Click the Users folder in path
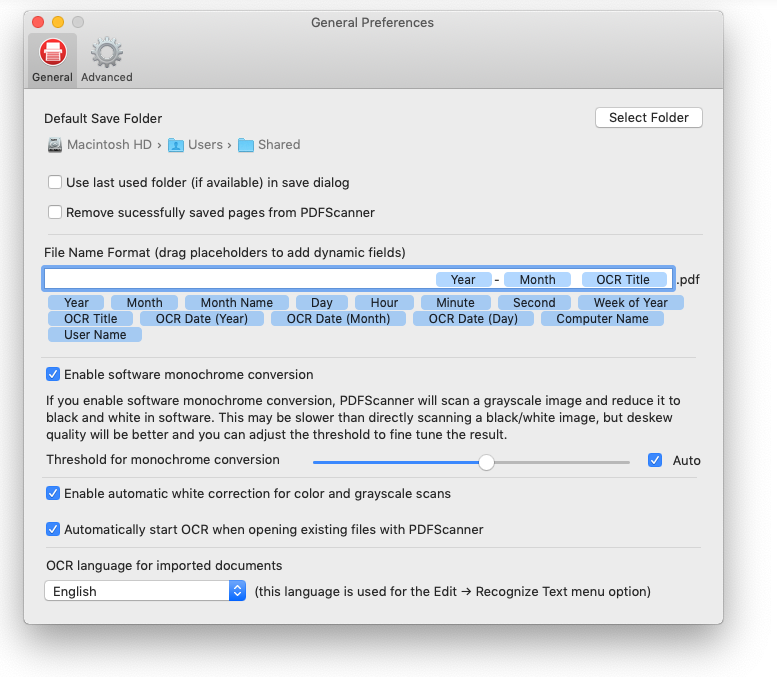Image resolution: width=777 pixels, height=677 pixels. pos(195,145)
